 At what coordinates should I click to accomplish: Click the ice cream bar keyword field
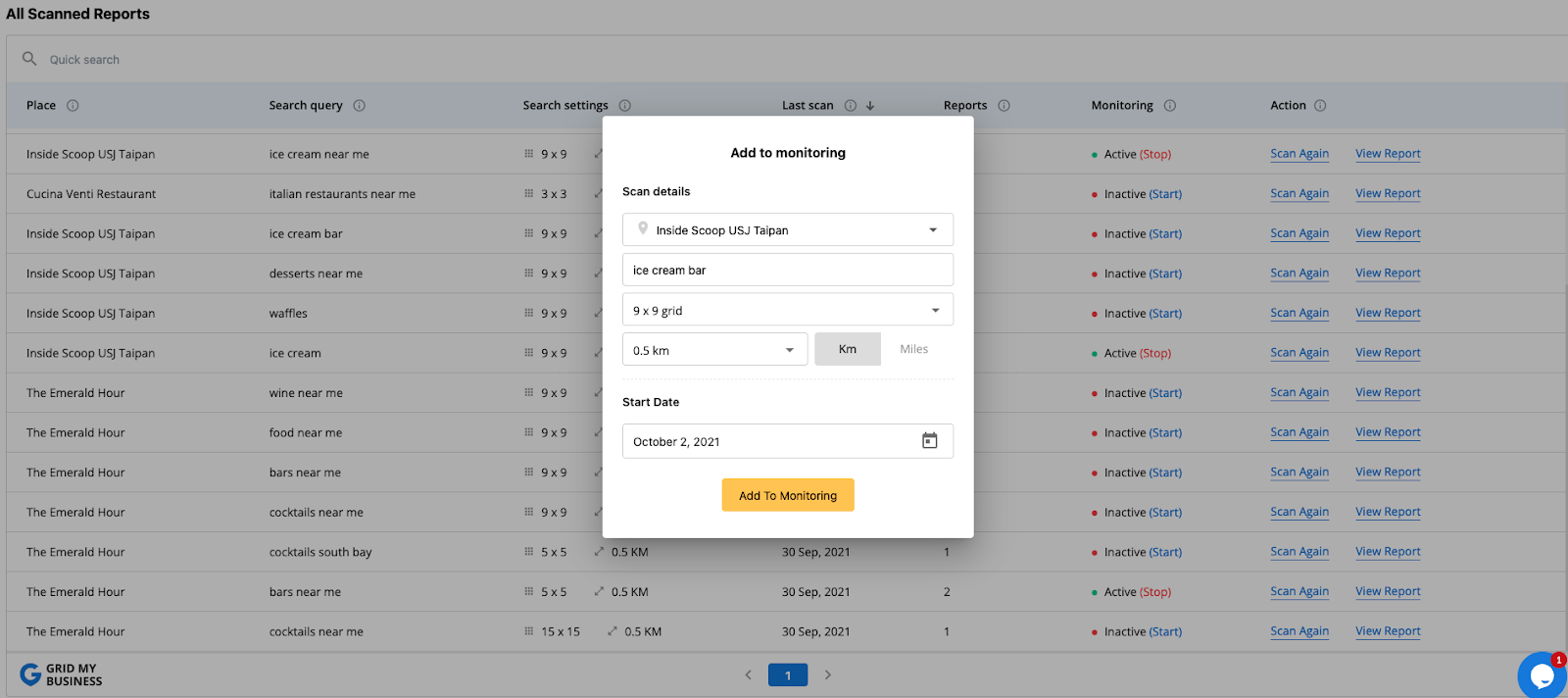click(x=788, y=270)
